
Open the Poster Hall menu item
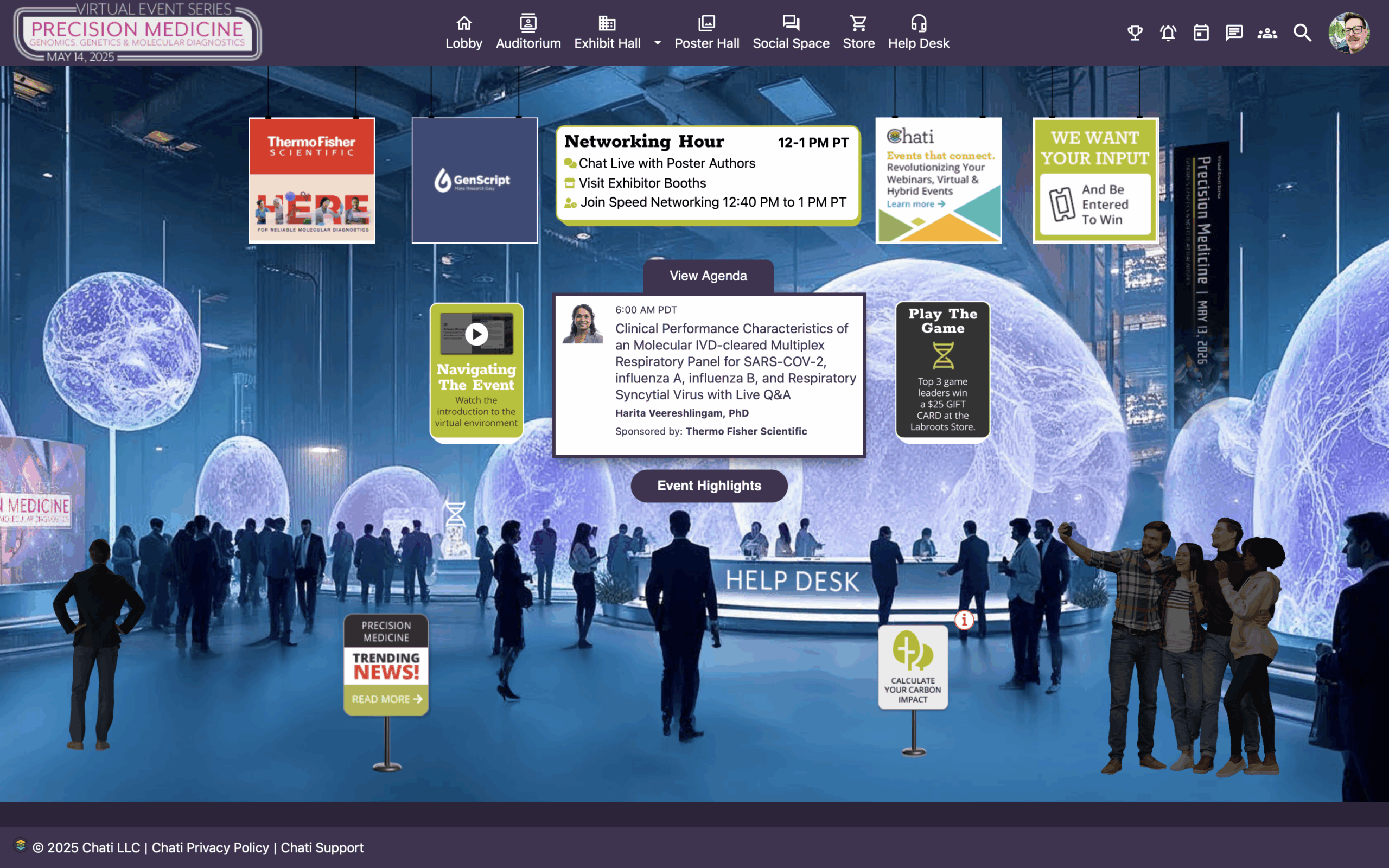click(x=706, y=33)
